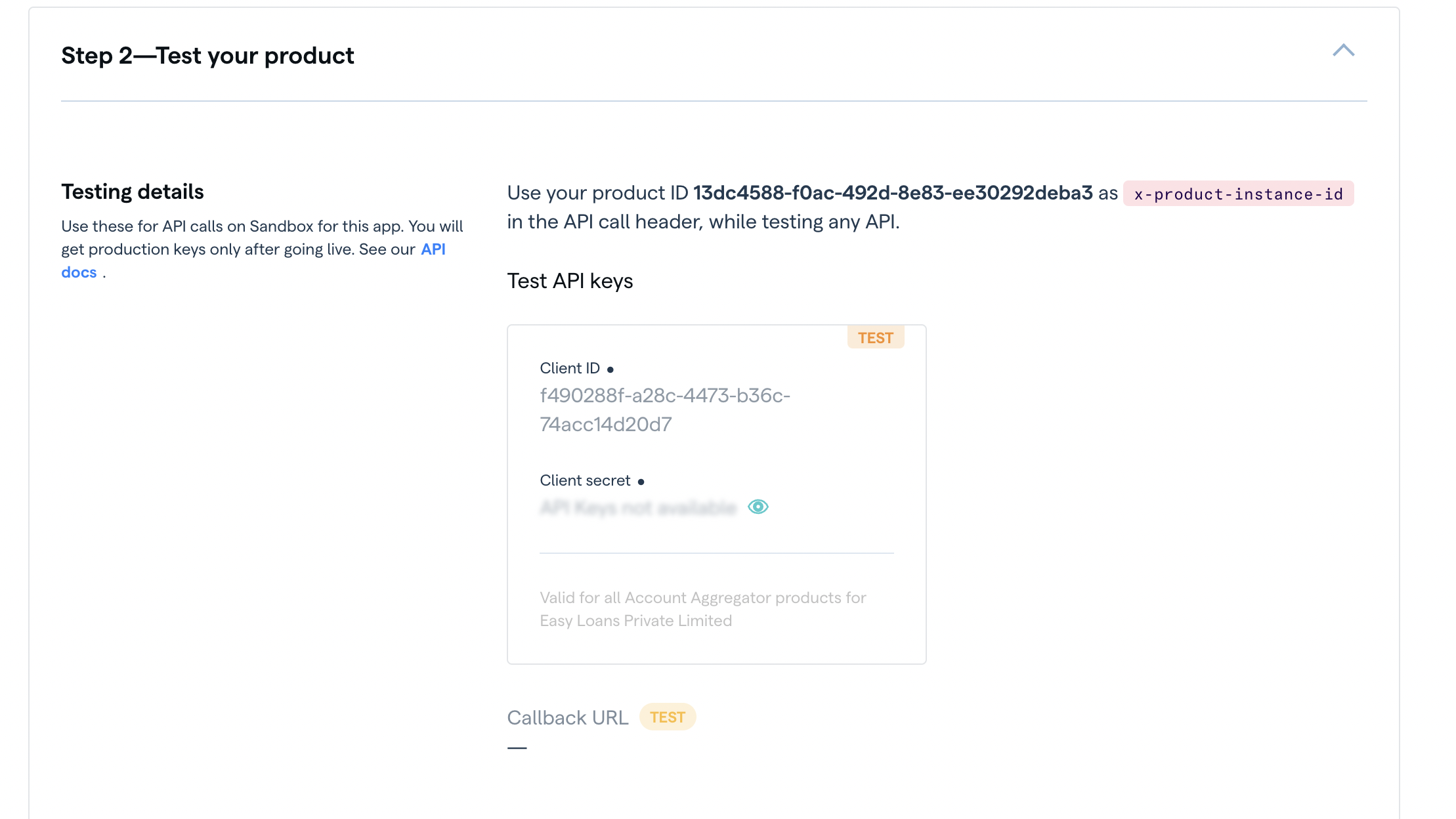Click the dash placeholder under Callback URL
The height and width of the screenshot is (819, 1456).
pos(517,747)
